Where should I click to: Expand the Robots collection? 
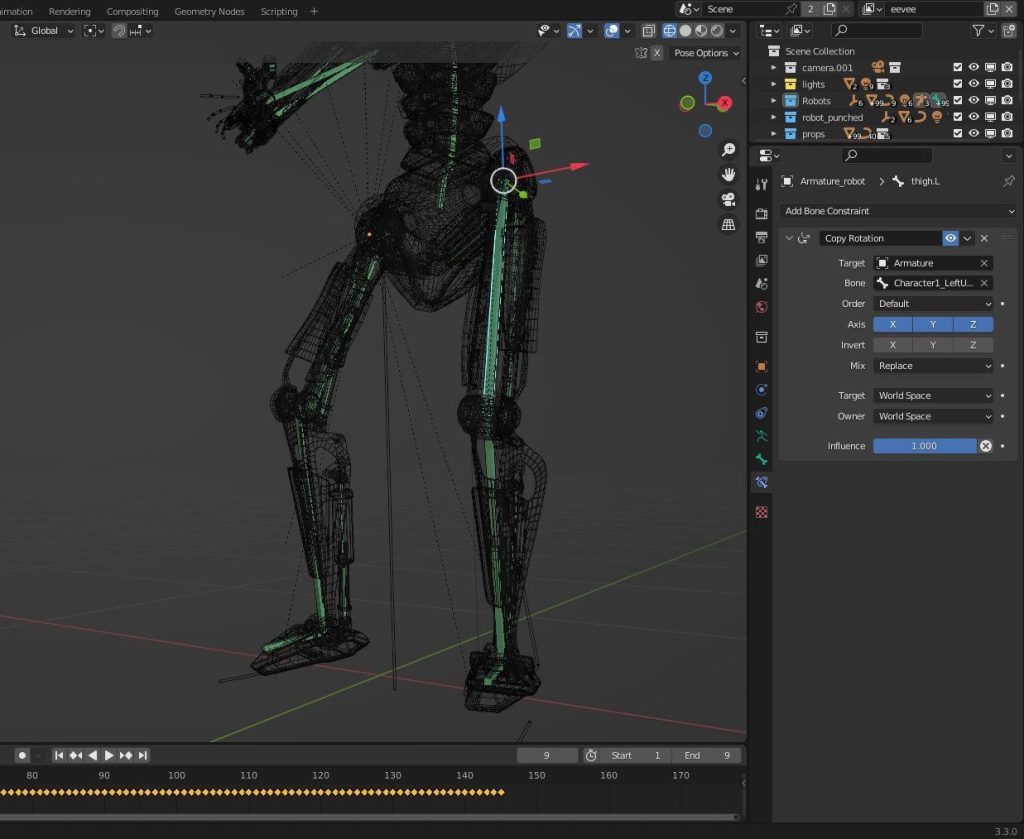coord(774,101)
